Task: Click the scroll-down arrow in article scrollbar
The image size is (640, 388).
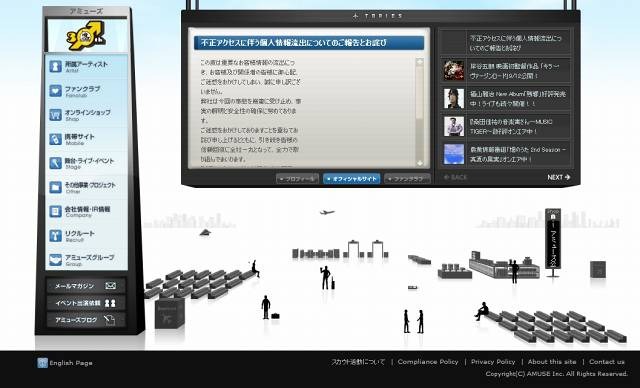Action: pos(419,163)
